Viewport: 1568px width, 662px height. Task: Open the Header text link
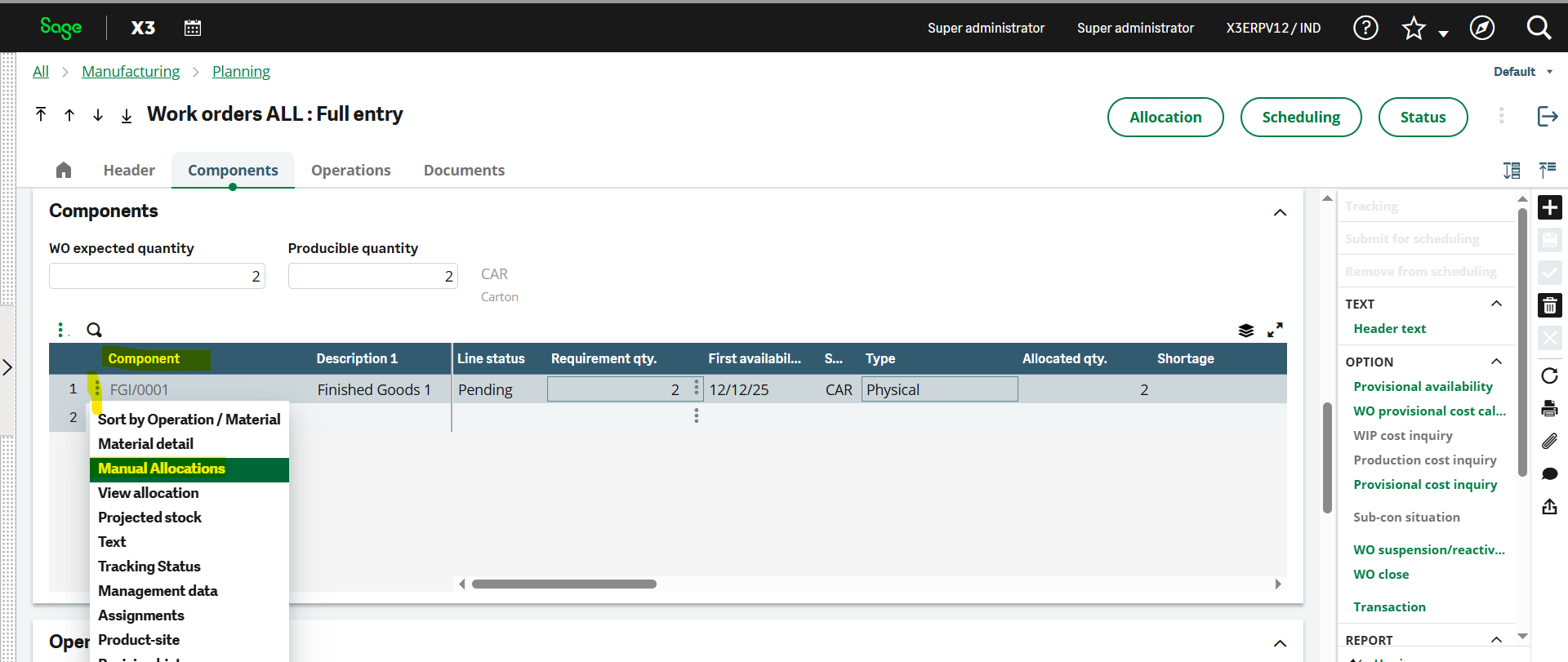pyautogui.click(x=1389, y=328)
